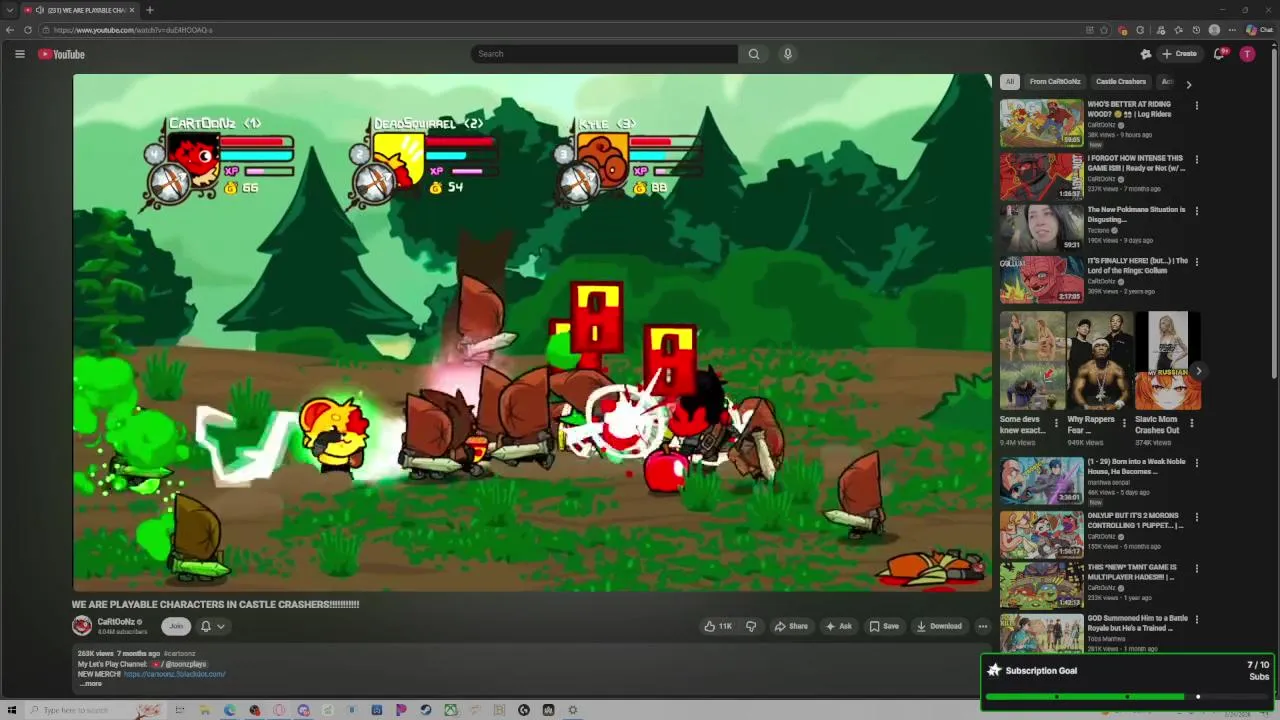Open options for Who's Better at Riding Wood
The width and height of the screenshot is (1280, 720).
1196,105
